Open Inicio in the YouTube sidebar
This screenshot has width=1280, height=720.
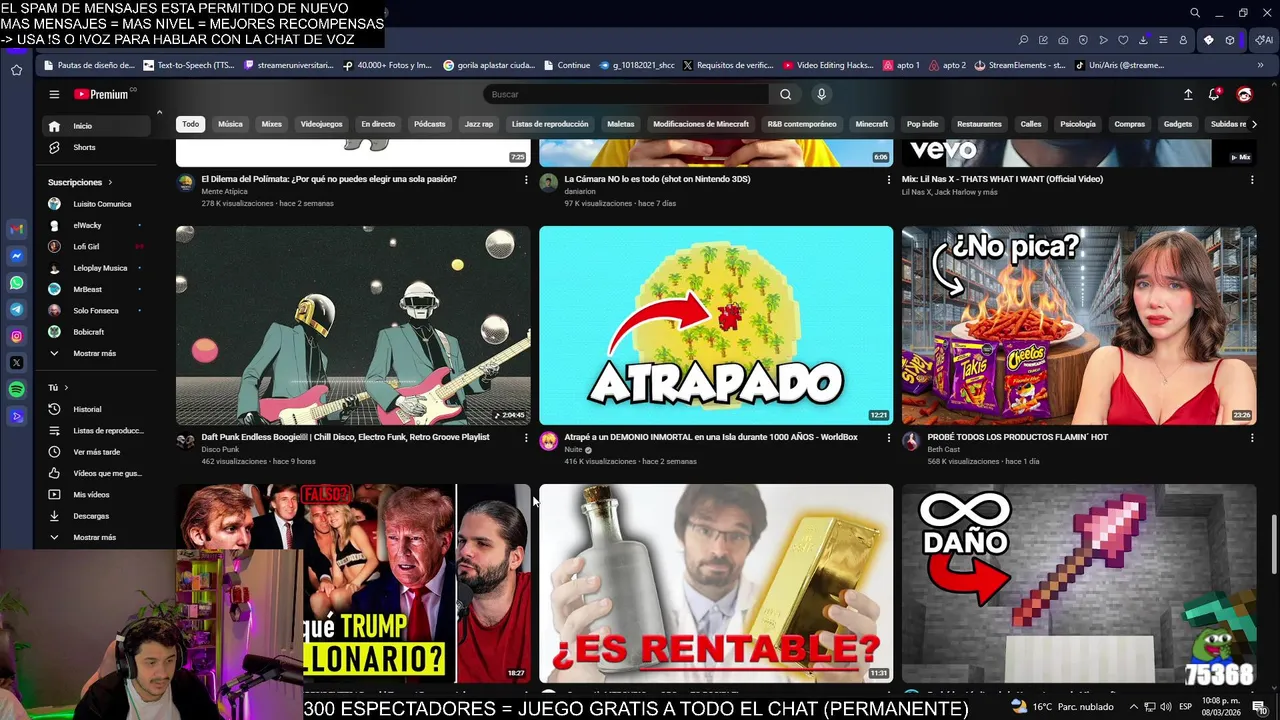pyautogui.click(x=98, y=126)
